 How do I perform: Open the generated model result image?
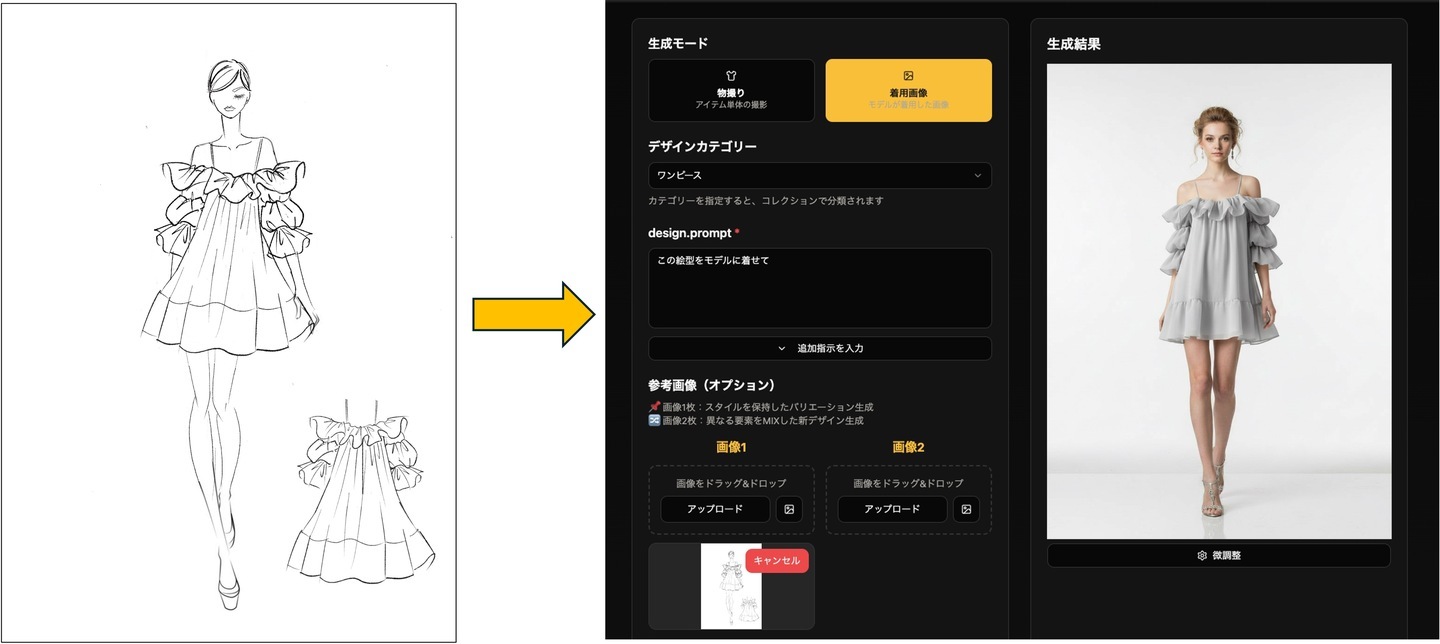click(x=1219, y=301)
